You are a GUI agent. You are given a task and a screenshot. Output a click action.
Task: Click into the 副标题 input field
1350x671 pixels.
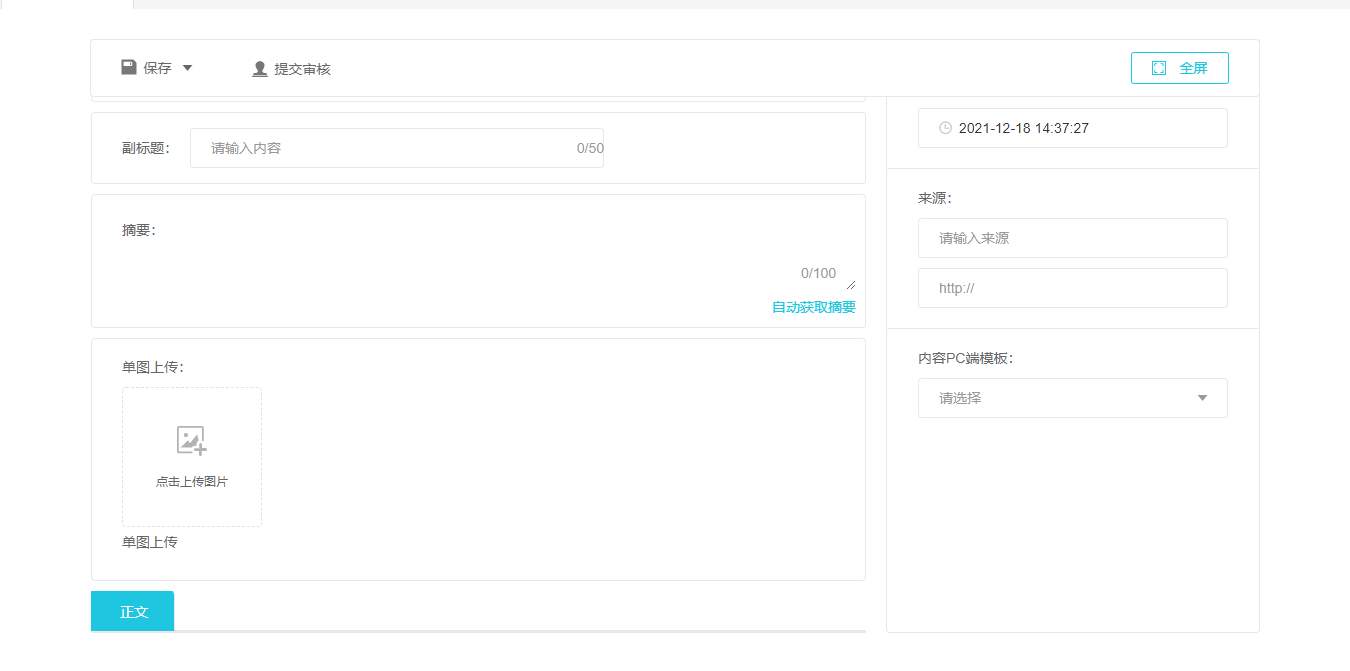pyautogui.click(x=397, y=148)
